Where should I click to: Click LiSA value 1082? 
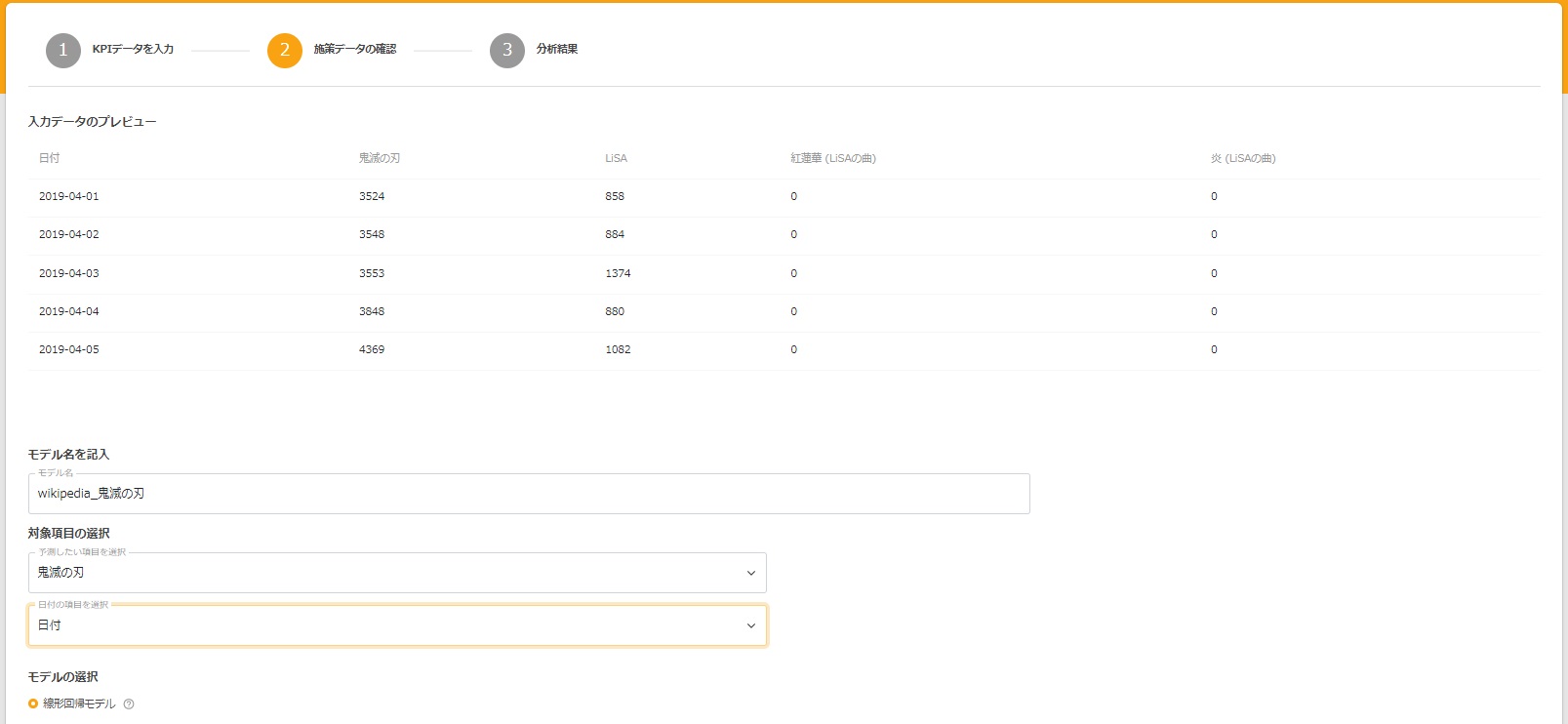pyautogui.click(x=618, y=349)
